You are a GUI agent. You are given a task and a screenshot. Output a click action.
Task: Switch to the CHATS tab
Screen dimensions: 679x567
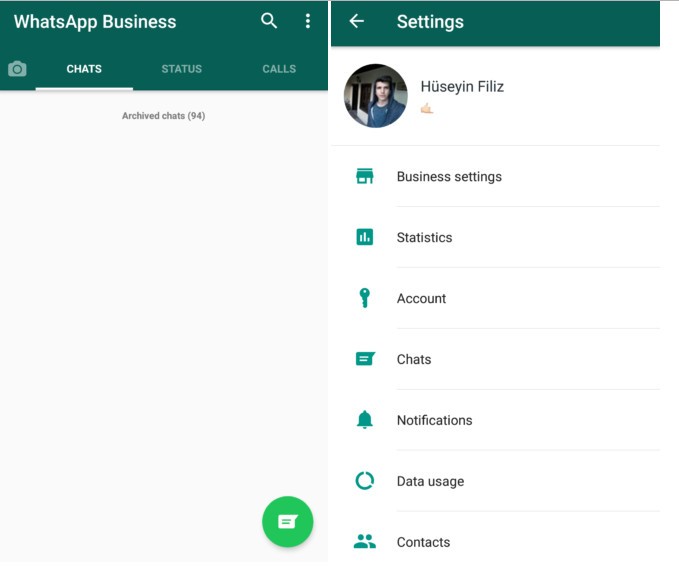pos(84,69)
